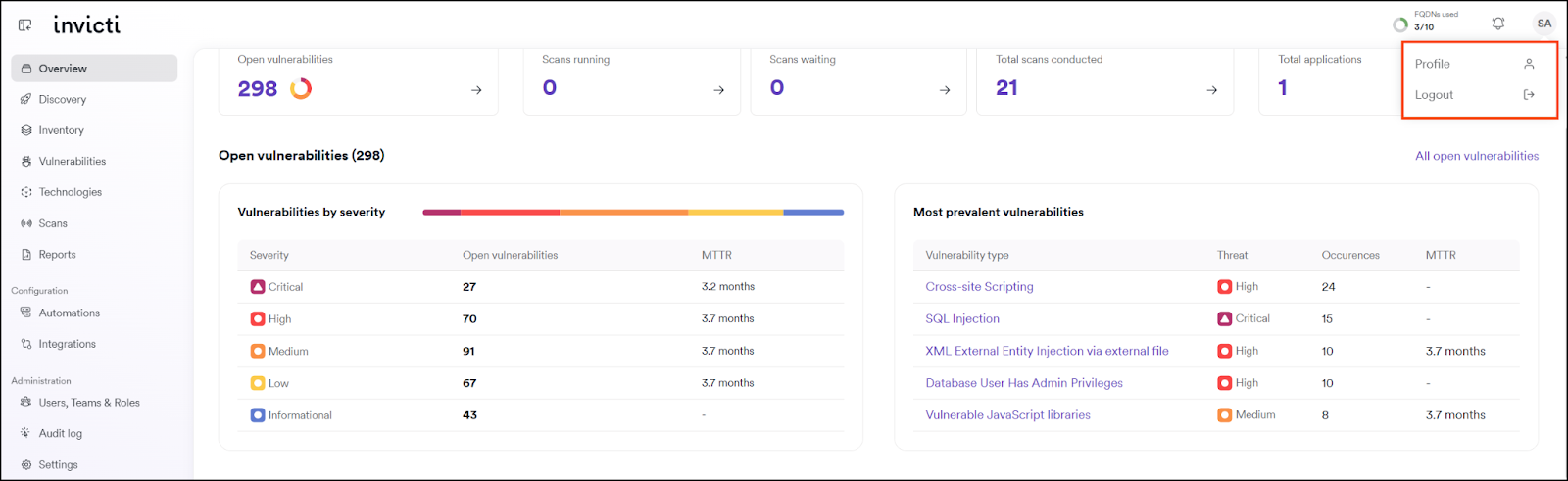This screenshot has height=481, width=1568.
Task: Click the Critical severity row
Action: (285, 287)
